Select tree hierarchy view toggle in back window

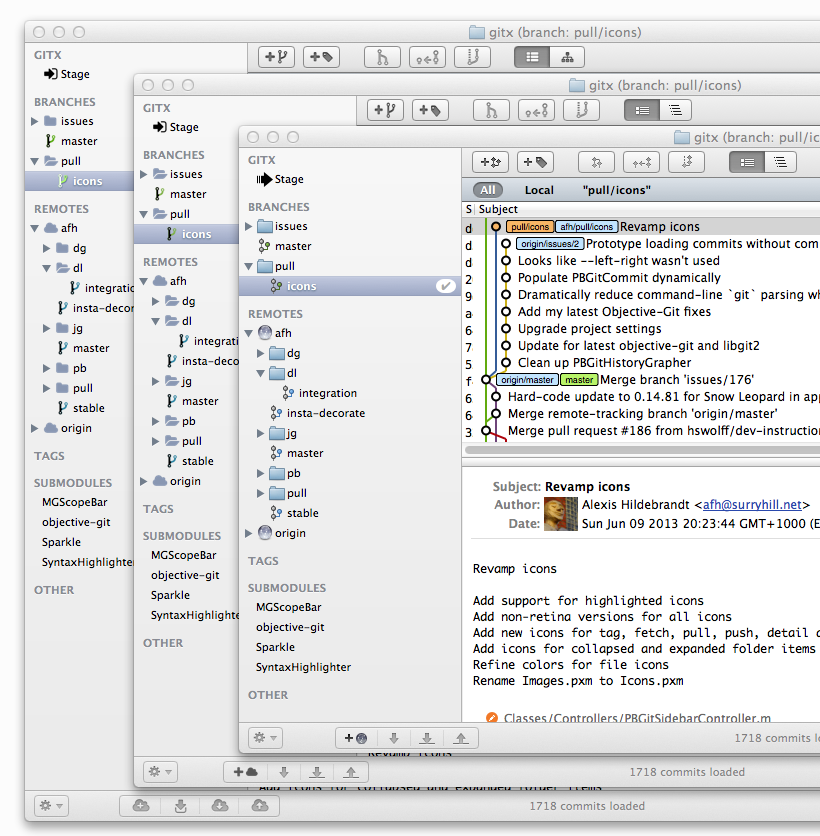click(x=567, y=57)
